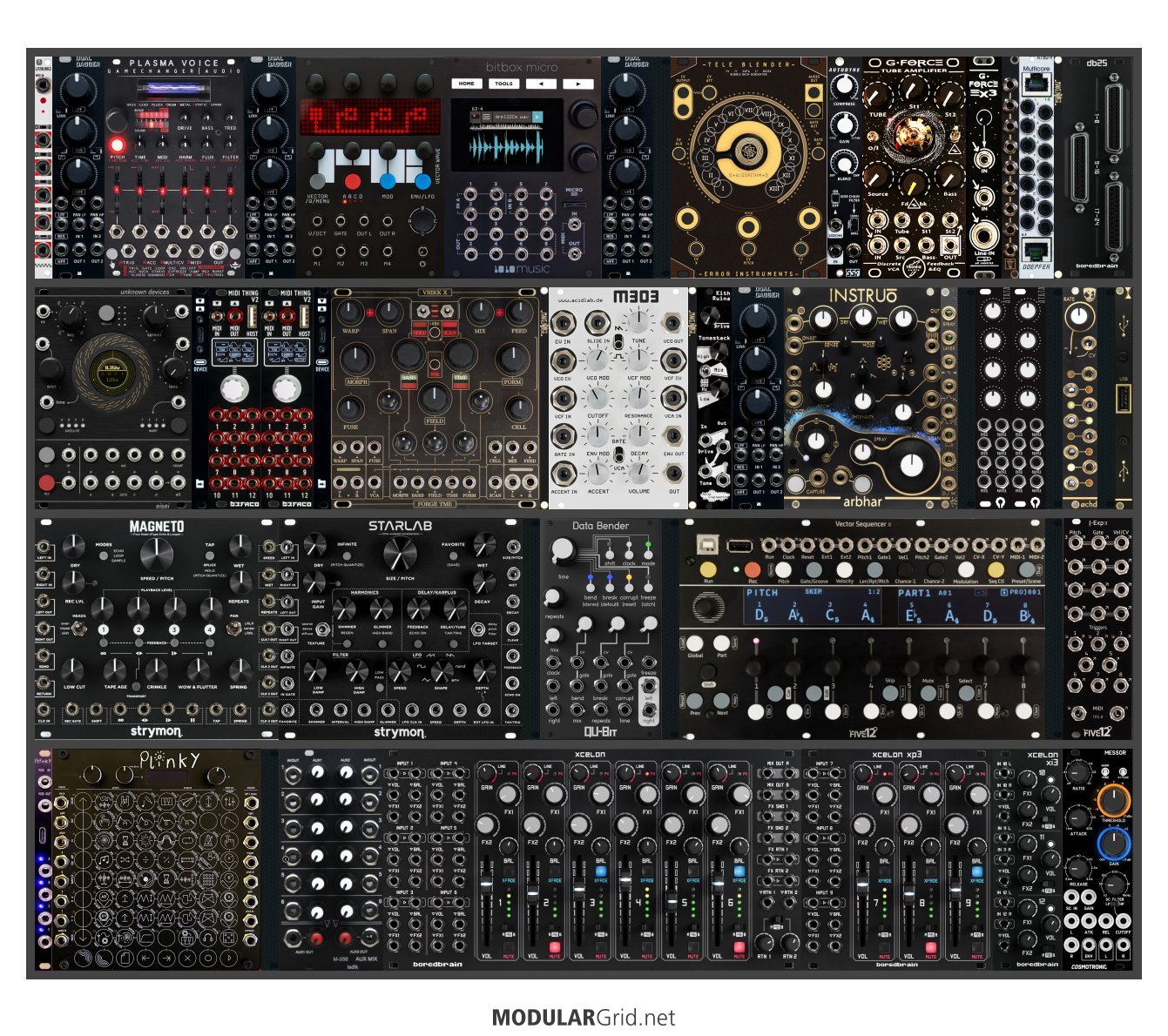Click the Part button on Vector Sequencer
Viewport: 1168px width, 1036px height.
721,644
